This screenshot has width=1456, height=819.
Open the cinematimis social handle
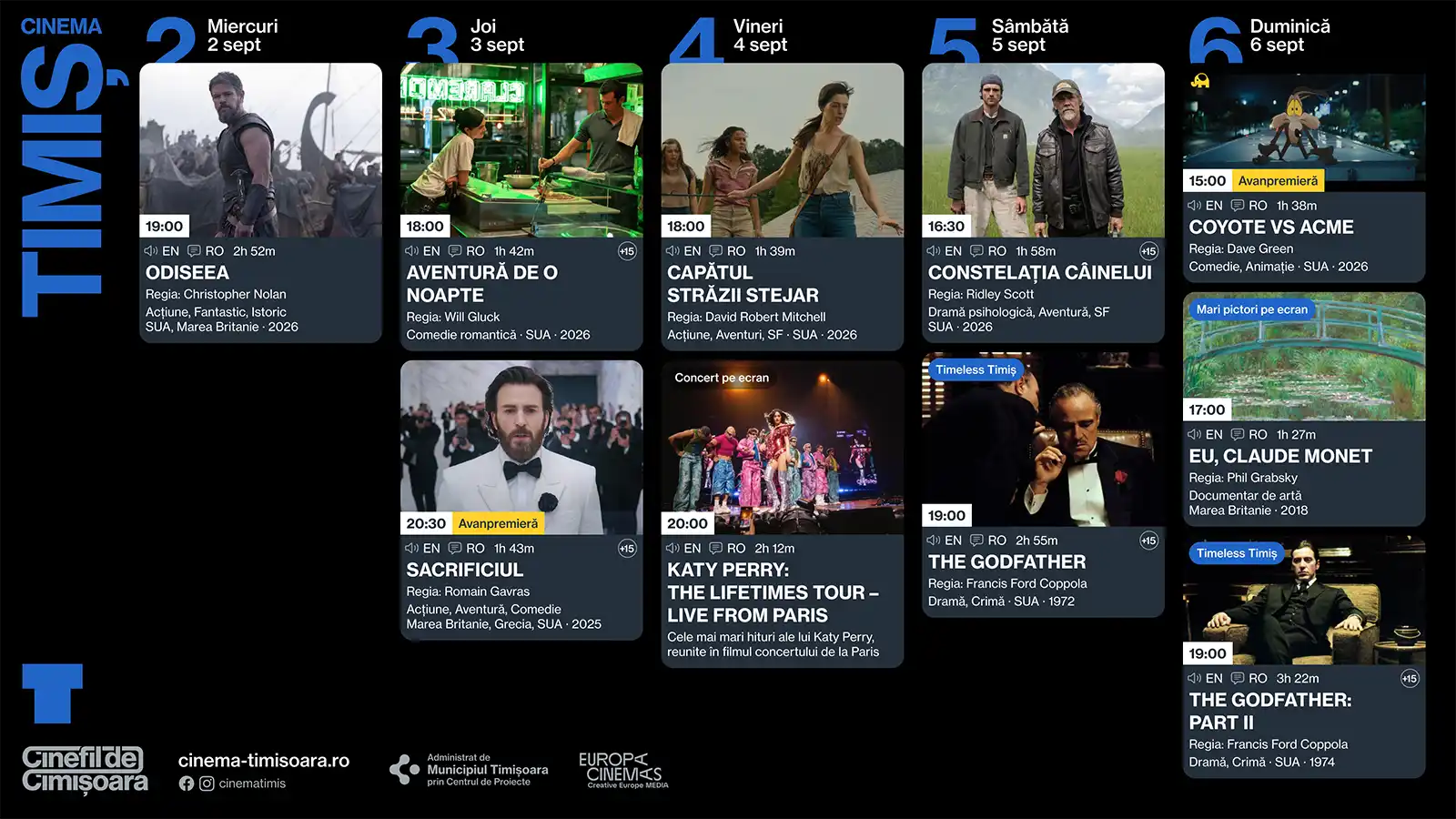(252, 784)
